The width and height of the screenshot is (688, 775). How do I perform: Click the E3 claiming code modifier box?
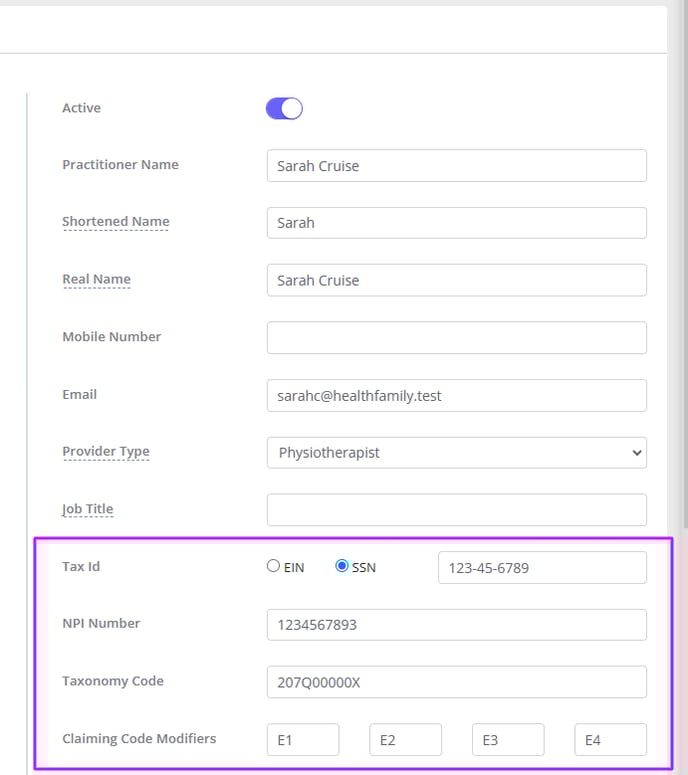coord(508,739)
